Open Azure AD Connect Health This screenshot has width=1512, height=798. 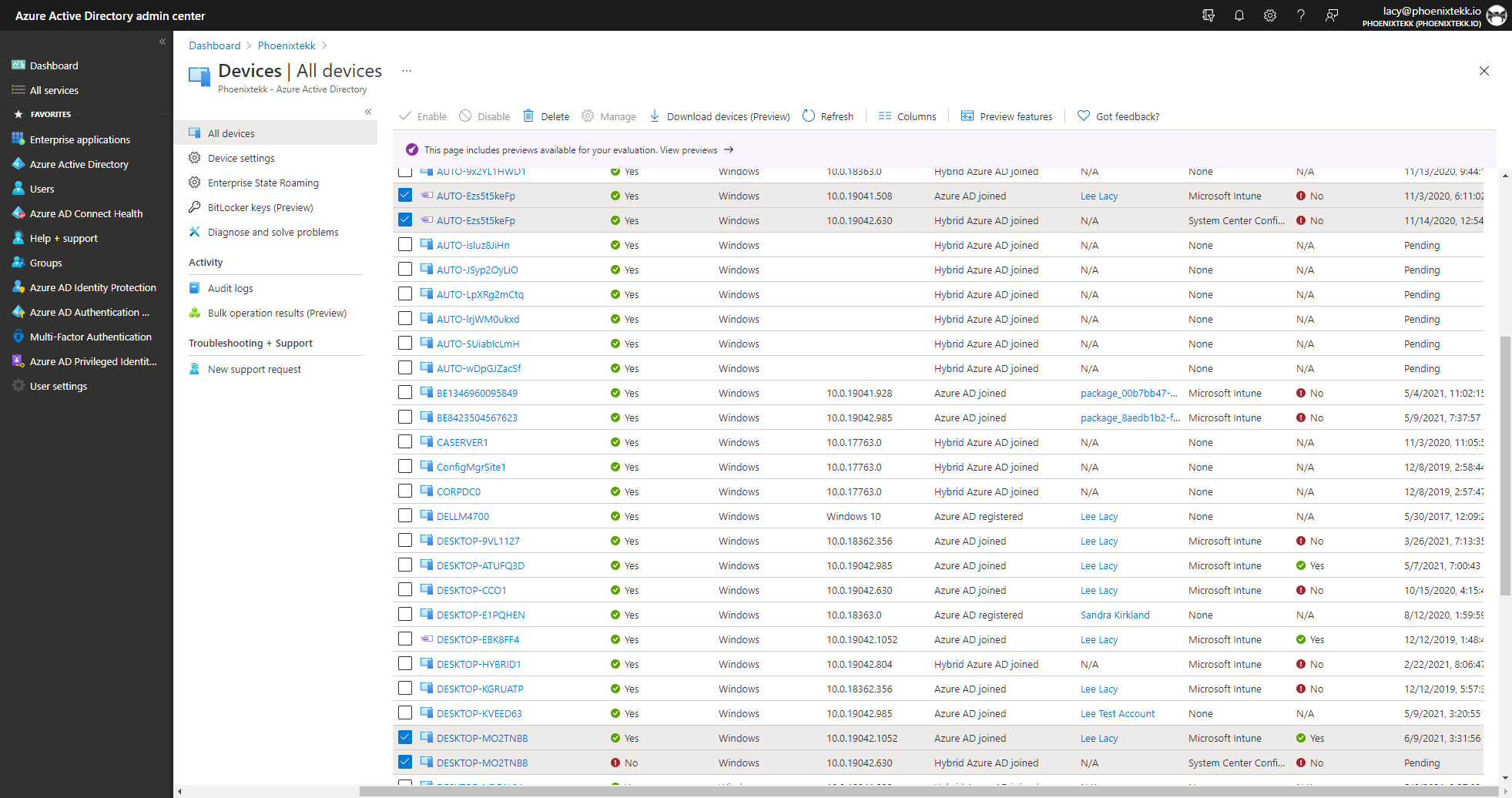coord(86,213)
